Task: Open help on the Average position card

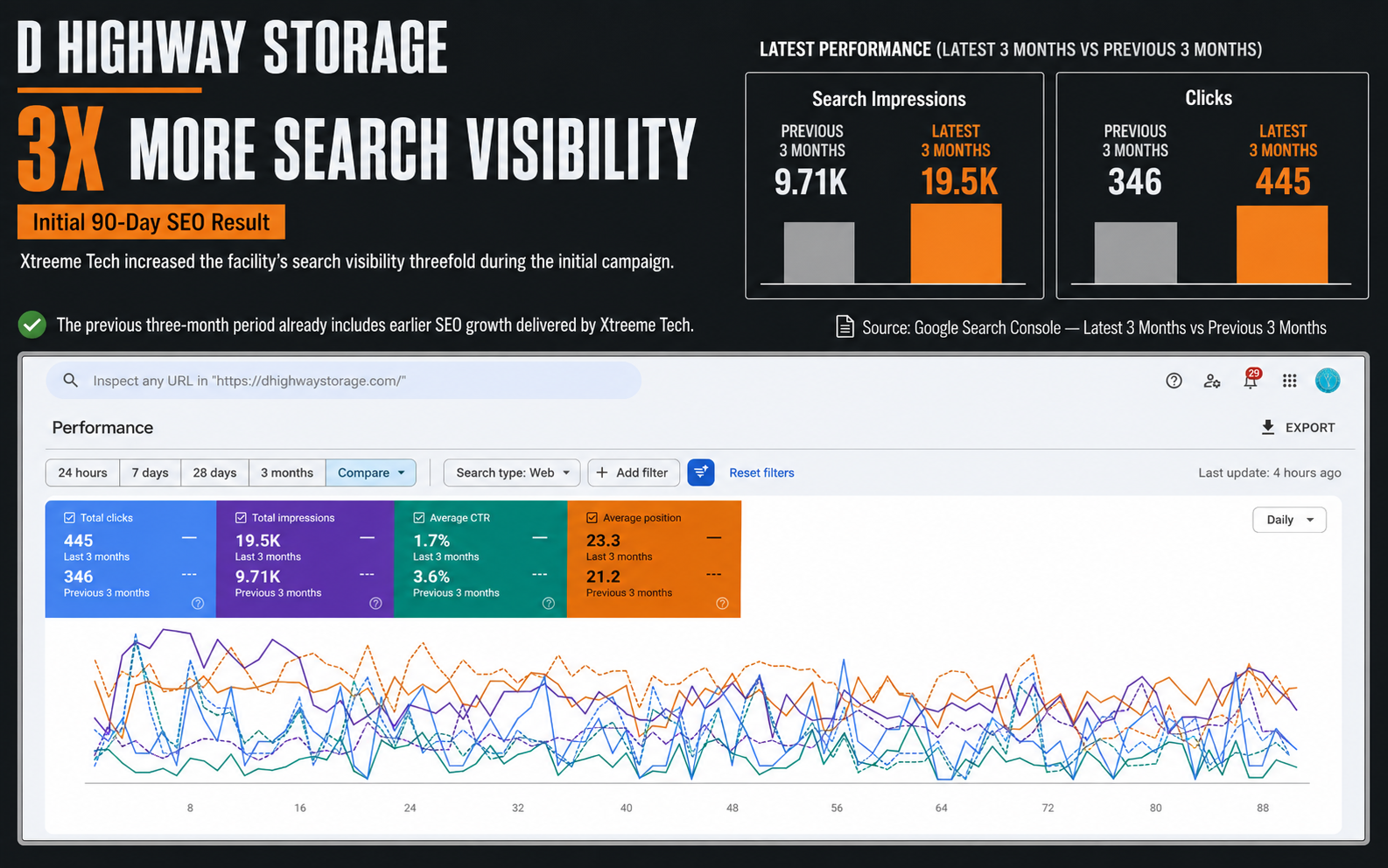Action: pos(722,603)
